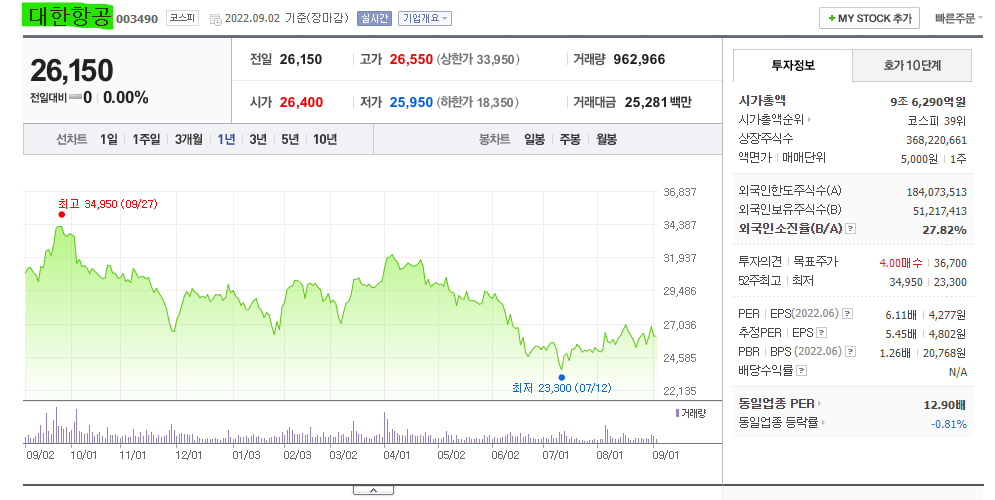This screenshot has width=995, height=500.
Task: Show 월봉 candle chart
Action: click(607, 139)
